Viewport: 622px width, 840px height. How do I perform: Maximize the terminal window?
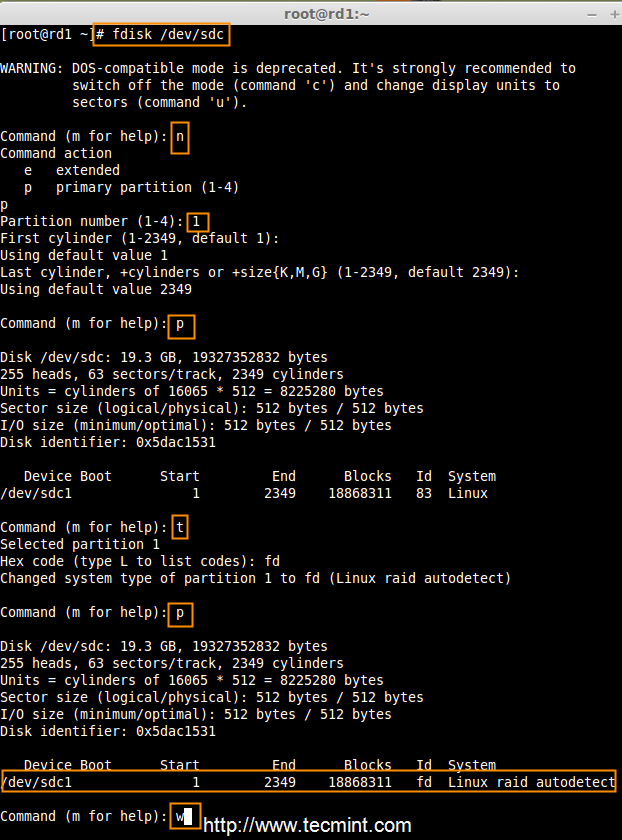point(611,13)
